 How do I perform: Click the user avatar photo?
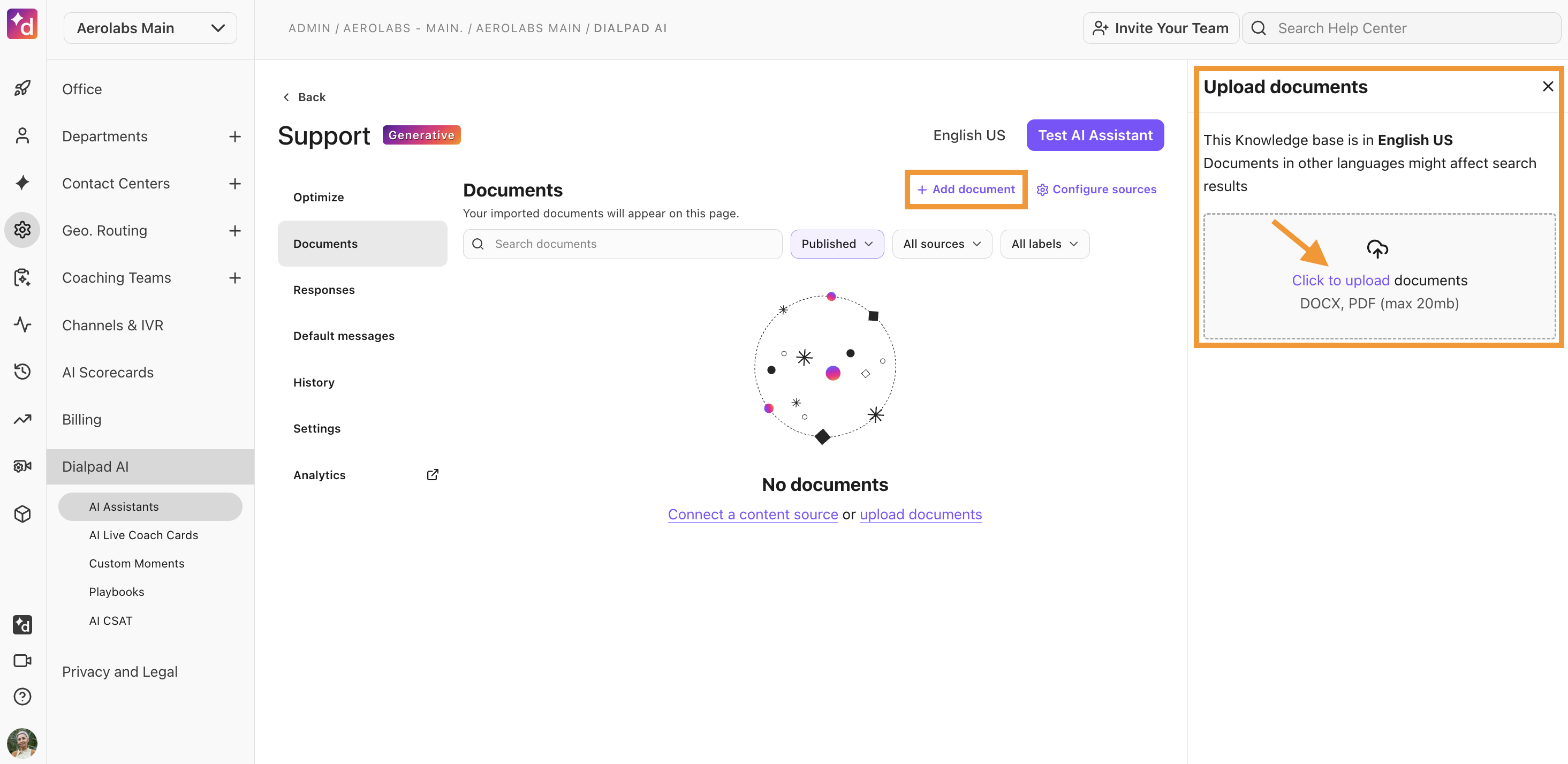(x=22, y=743)
